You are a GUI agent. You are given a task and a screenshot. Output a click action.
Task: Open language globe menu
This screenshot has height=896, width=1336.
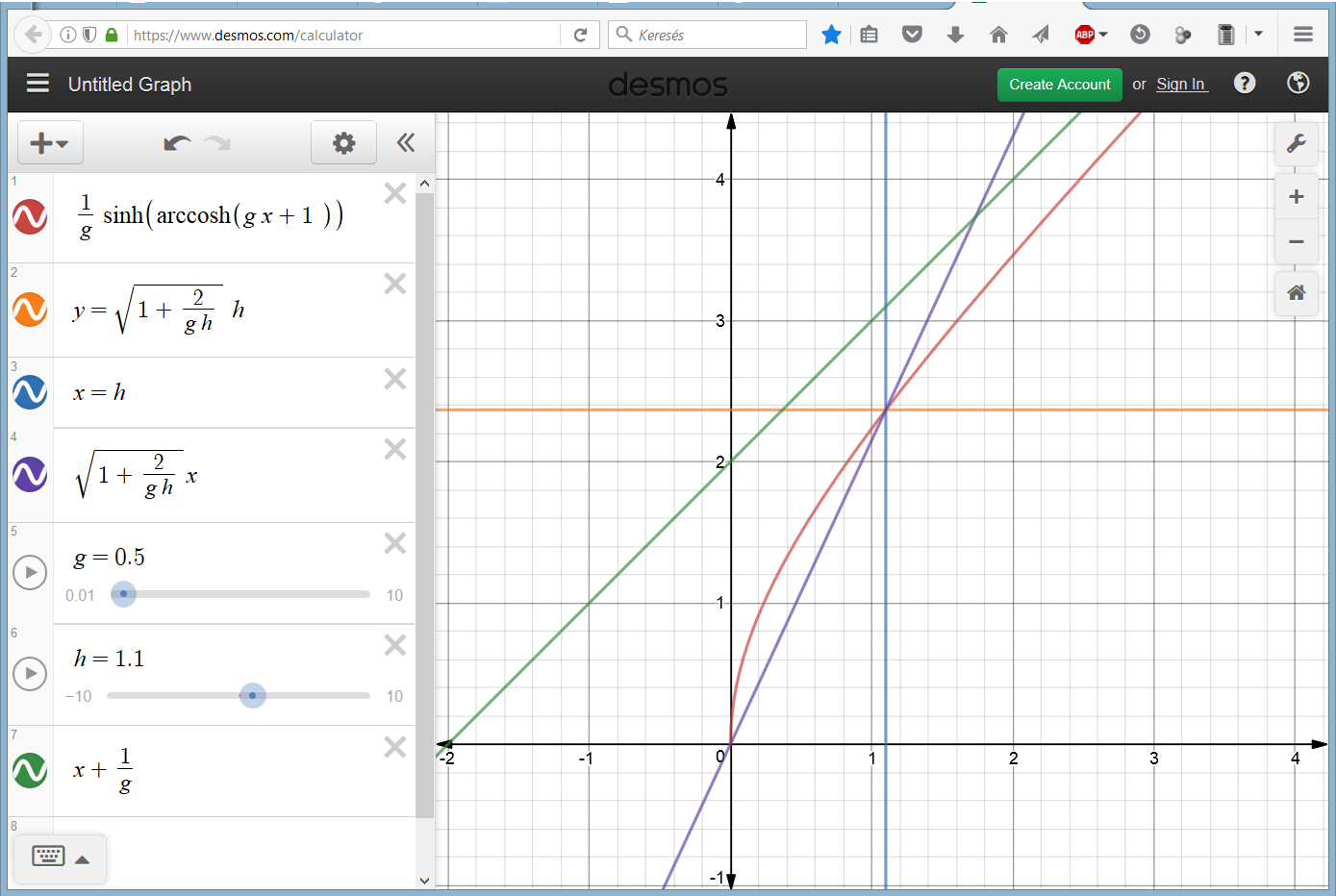pos(1298,84)
